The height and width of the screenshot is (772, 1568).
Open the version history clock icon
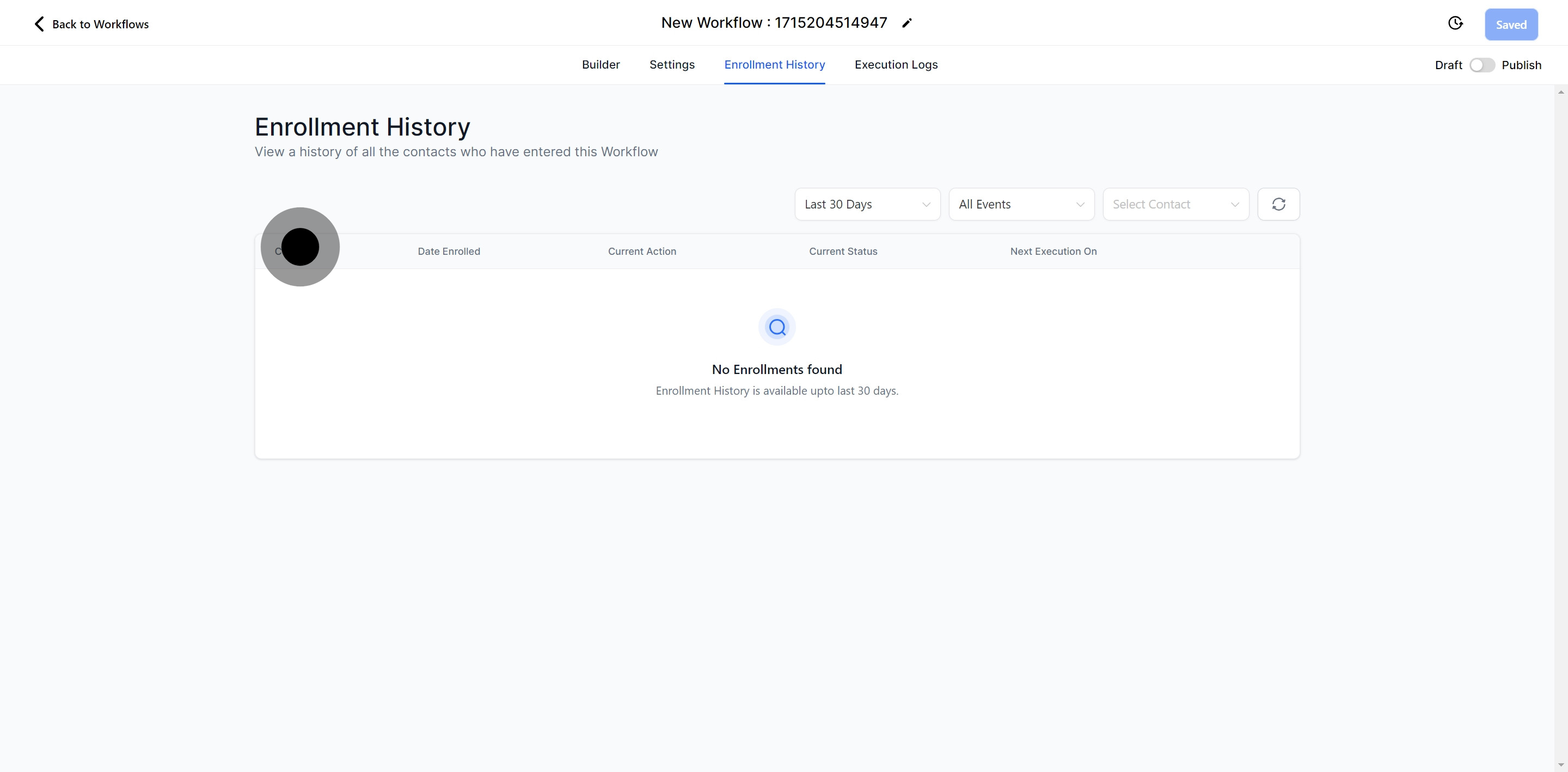click(1455, 23)
